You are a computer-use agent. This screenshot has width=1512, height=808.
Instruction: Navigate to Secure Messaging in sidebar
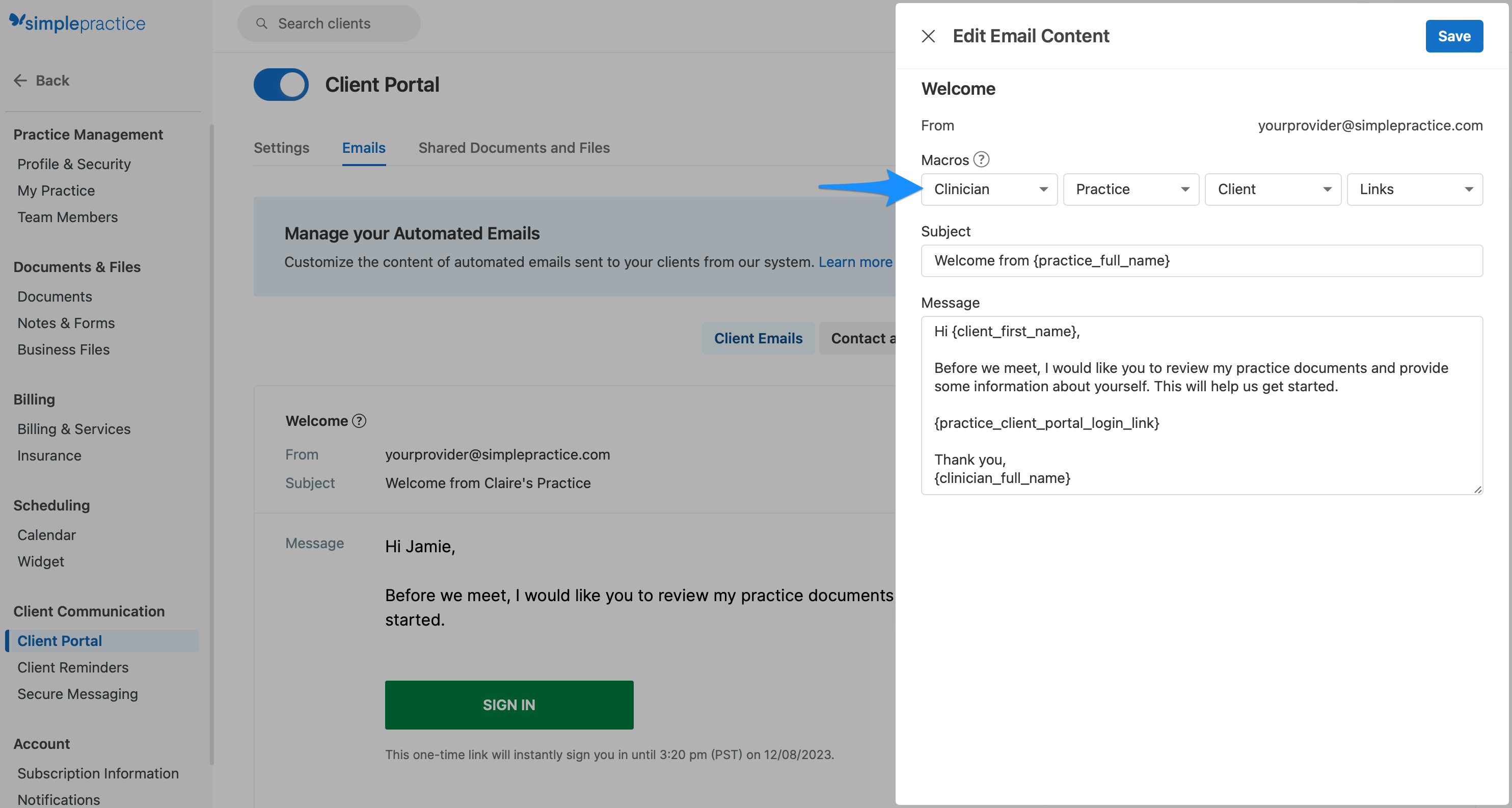tap(77, 693)
